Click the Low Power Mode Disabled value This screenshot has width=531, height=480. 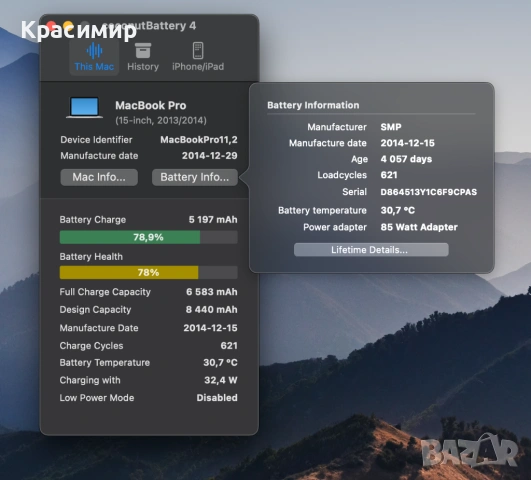click(x=217, y=398)
